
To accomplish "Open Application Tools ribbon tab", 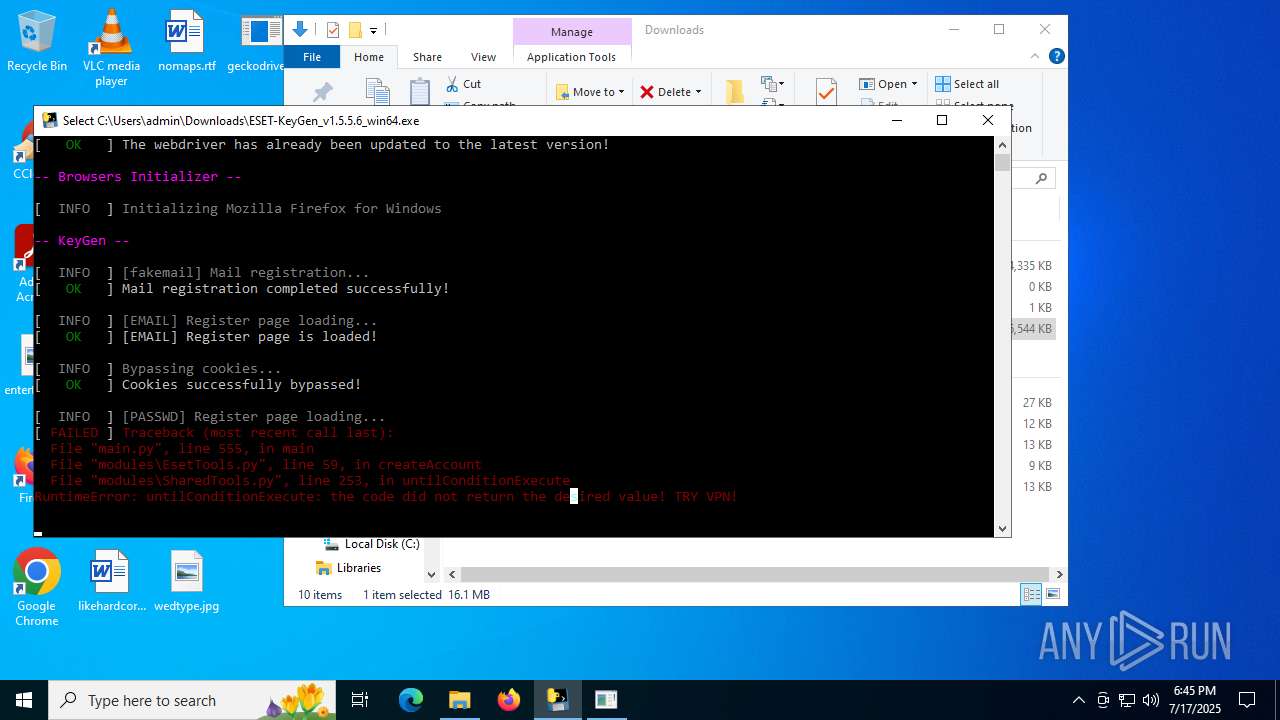I will pos(571,57).
